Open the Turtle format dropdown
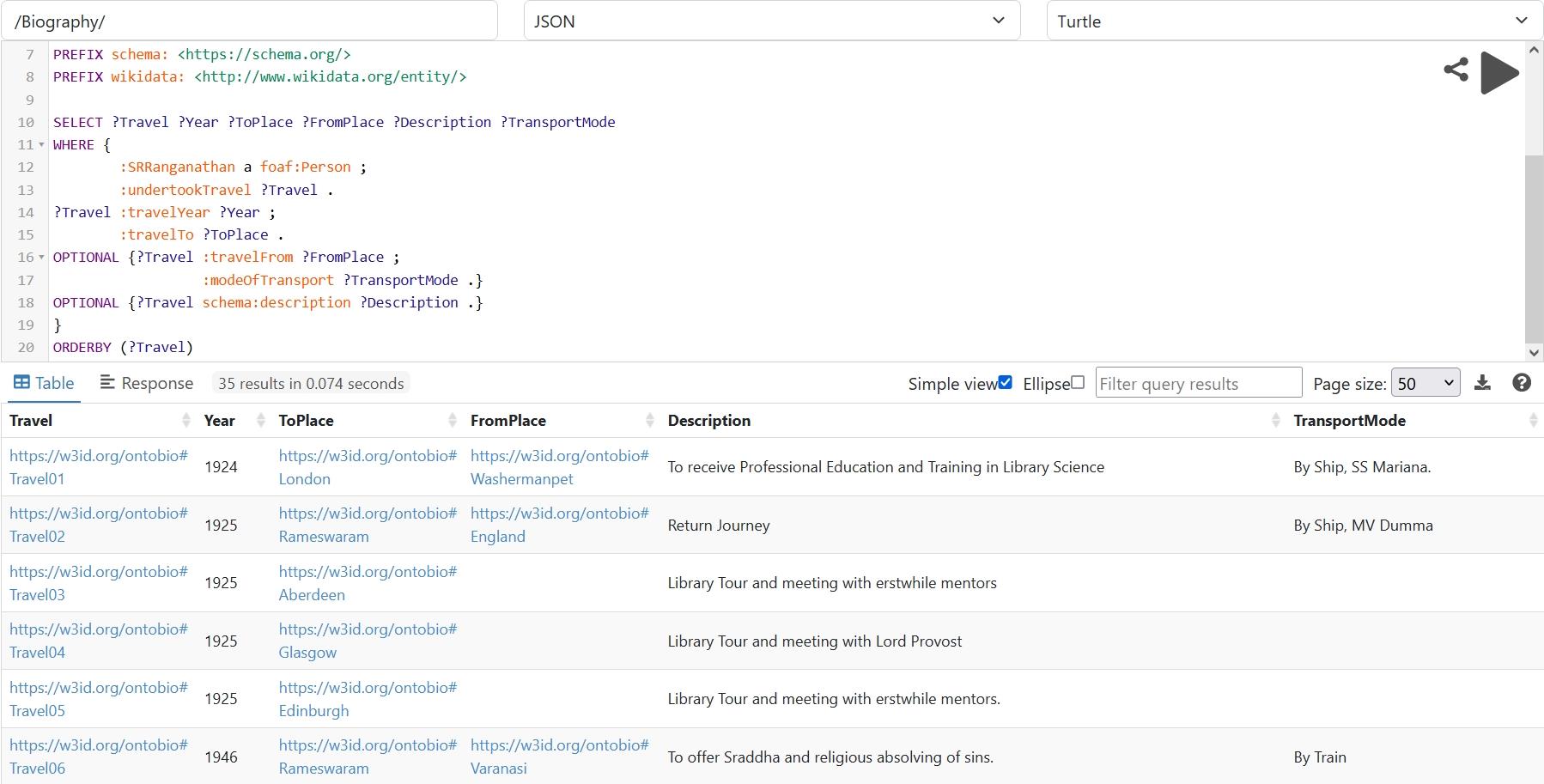Screen dimensions: 1544x784 (x=1294, y=21)
